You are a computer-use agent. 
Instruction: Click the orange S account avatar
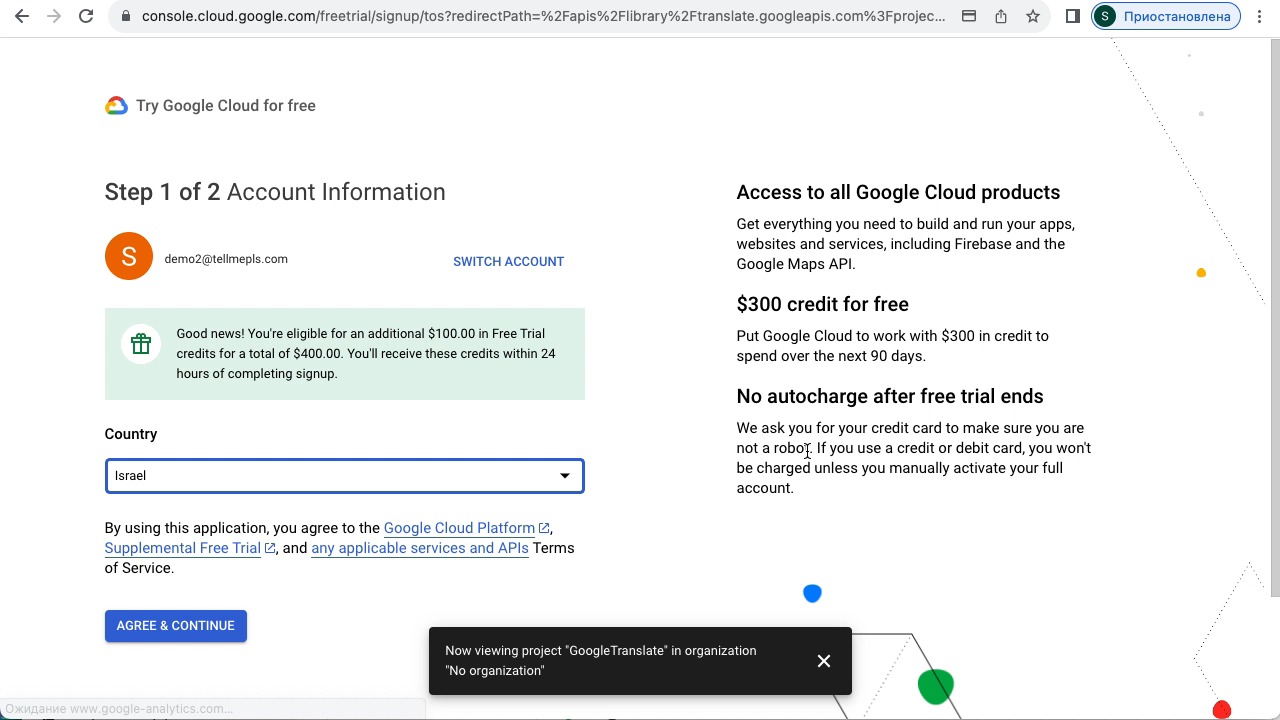(x=129, y=256)
